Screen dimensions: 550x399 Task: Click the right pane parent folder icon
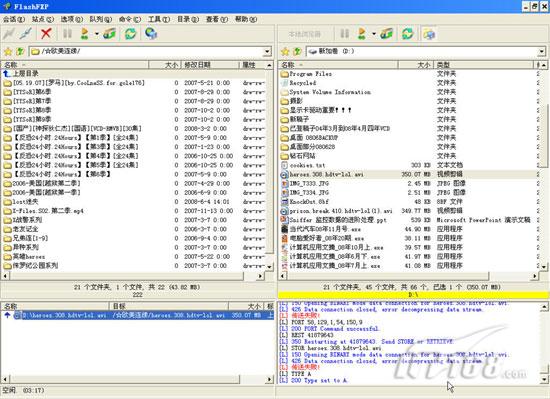pyautogui.click(x=297, y=52)
